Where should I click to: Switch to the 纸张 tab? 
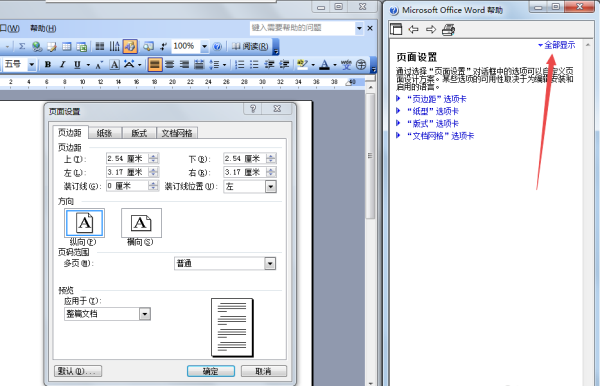pos(104,133)
